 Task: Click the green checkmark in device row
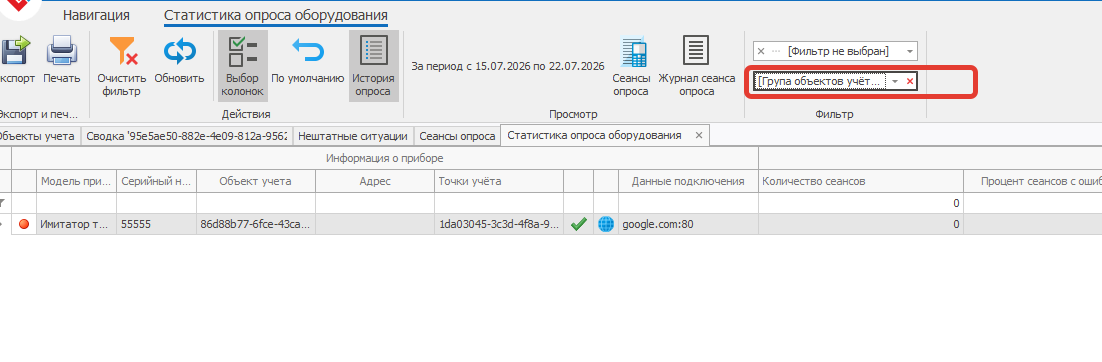click(x=578, y=224)
